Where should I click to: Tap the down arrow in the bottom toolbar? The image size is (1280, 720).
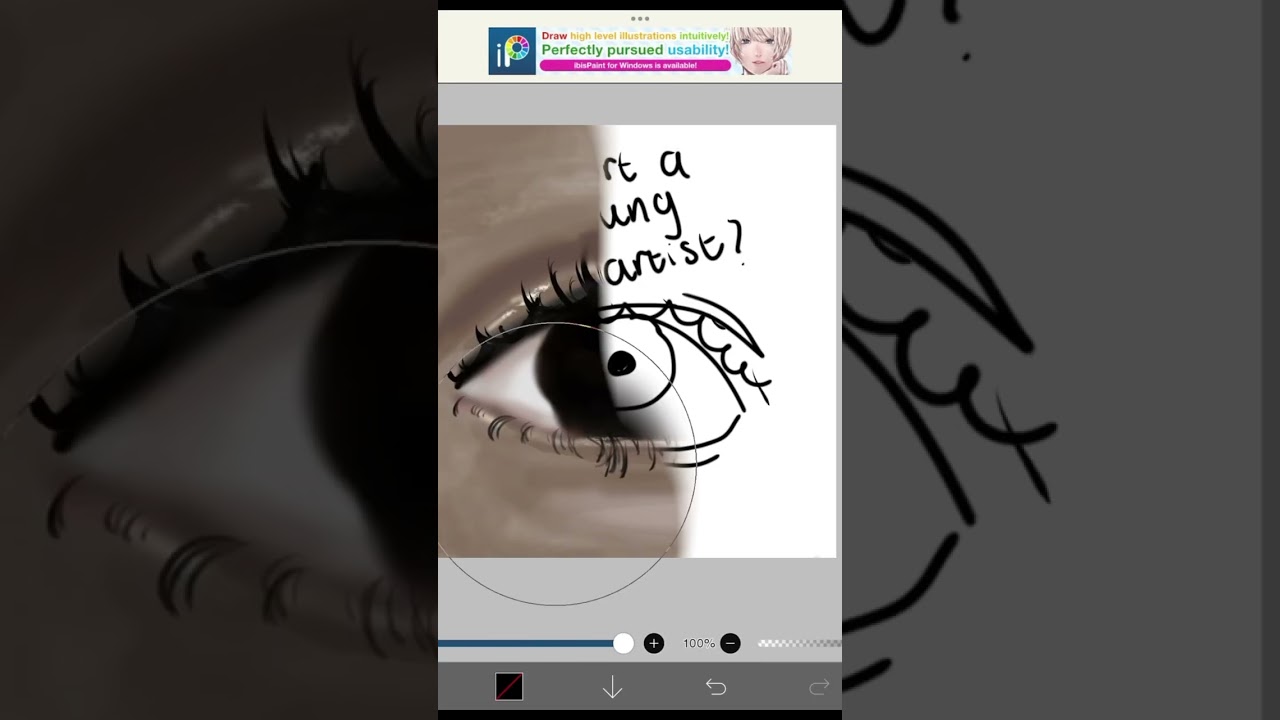(612, 687)
